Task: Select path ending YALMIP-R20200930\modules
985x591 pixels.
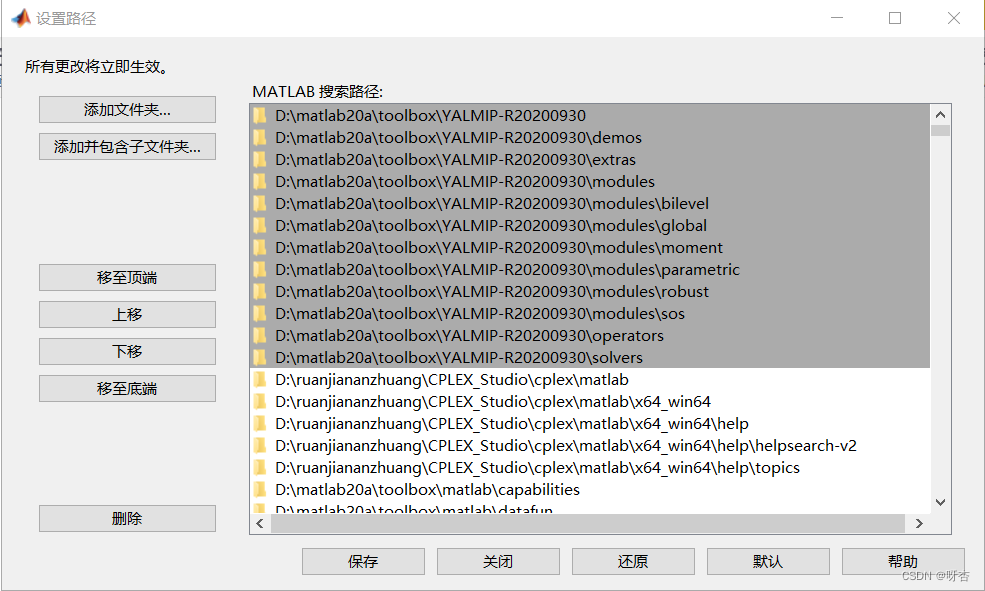Action: point(590,182)
